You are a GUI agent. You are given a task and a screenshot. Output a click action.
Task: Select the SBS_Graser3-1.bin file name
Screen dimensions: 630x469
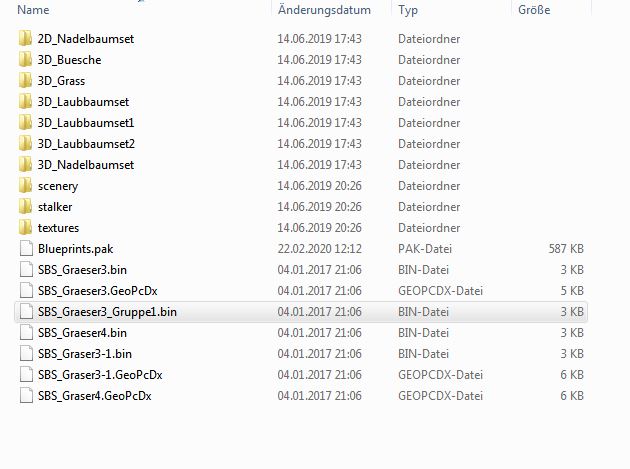click(85, 354)
